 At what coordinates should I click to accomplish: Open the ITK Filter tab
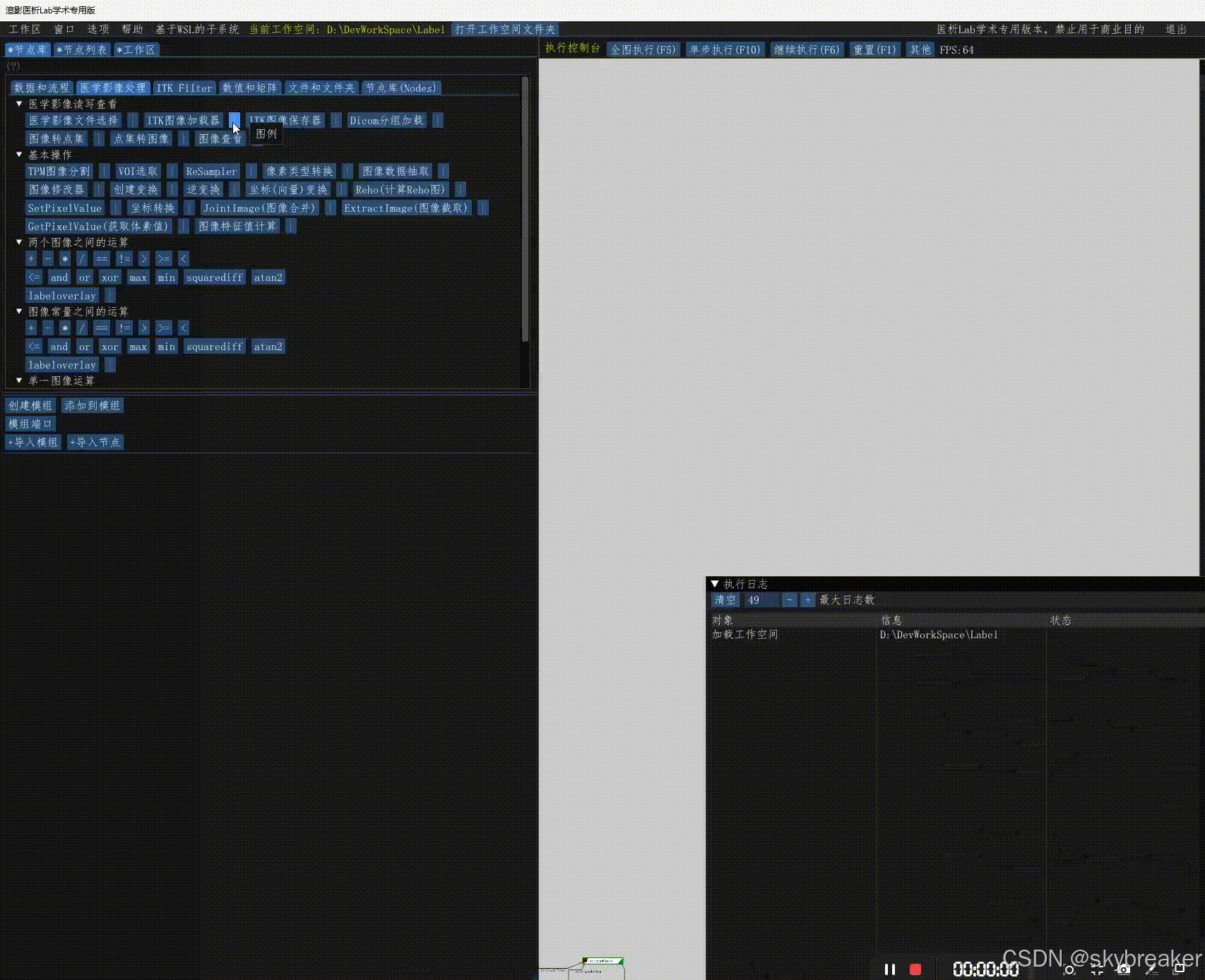pyautogui.click(x=184, y=88)
